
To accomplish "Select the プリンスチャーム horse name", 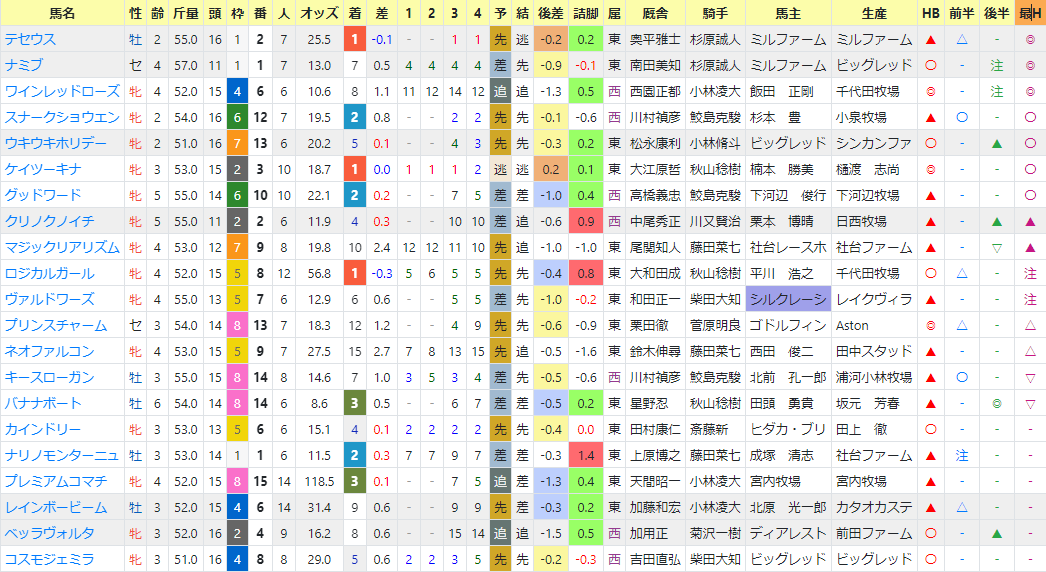I will click(x=55, y=326).
